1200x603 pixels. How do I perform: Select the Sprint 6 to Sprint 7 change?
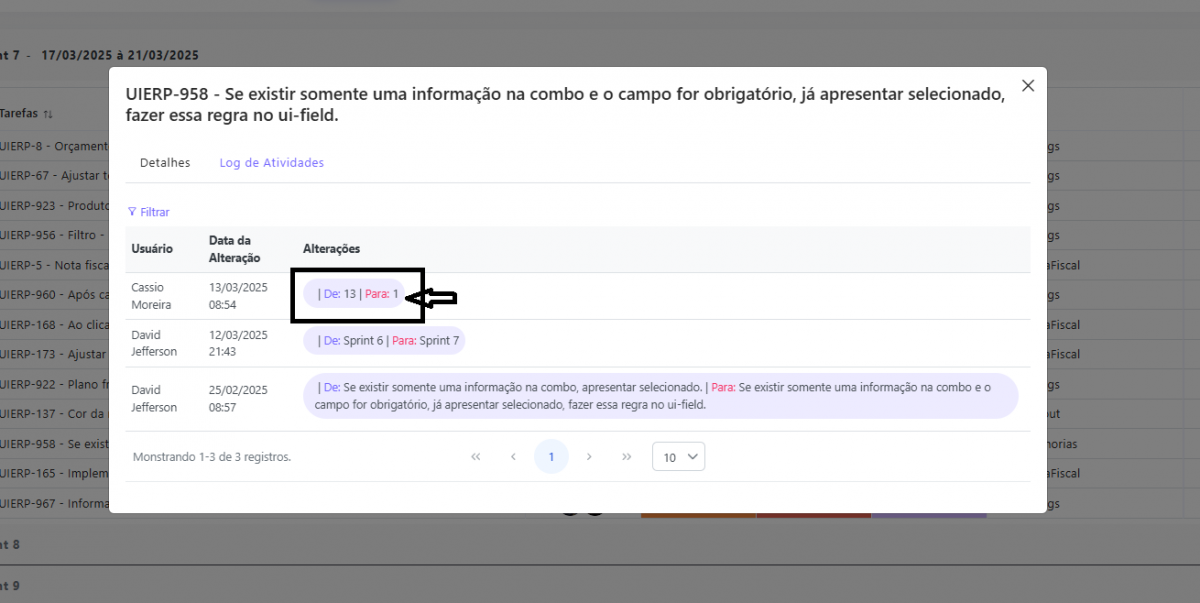[385, 340]
